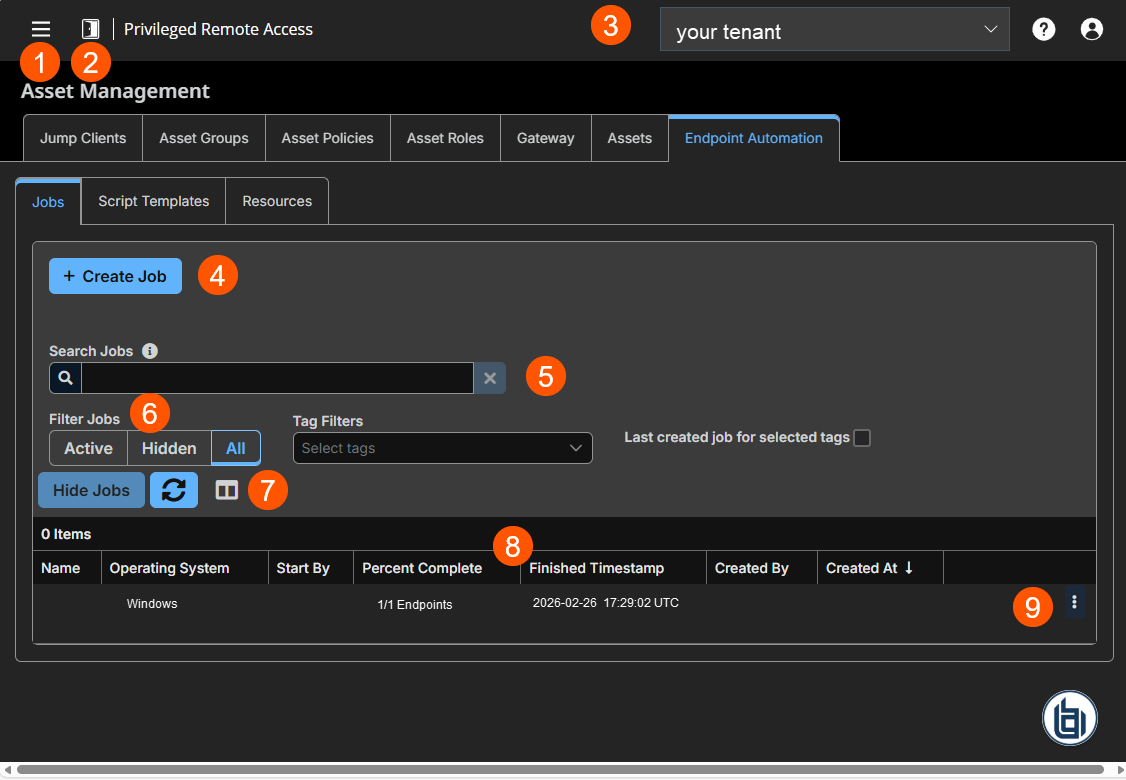The image size is (1126, 780).
Task: Click the Create Job button
Action: (x=115, y=275)
